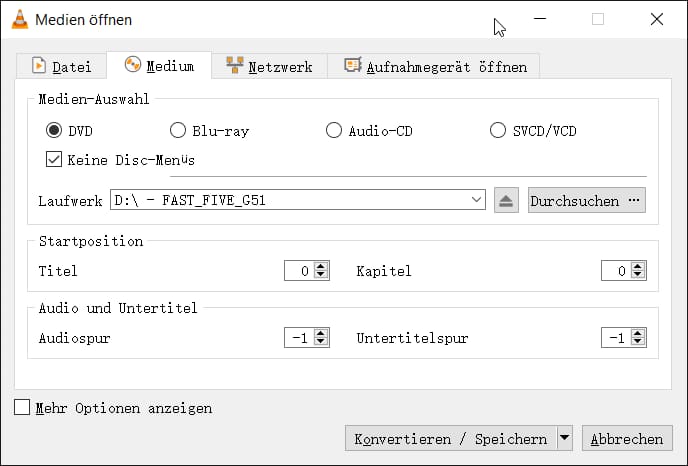Pick the SVCD/VCD radio option

coord(498,130)
